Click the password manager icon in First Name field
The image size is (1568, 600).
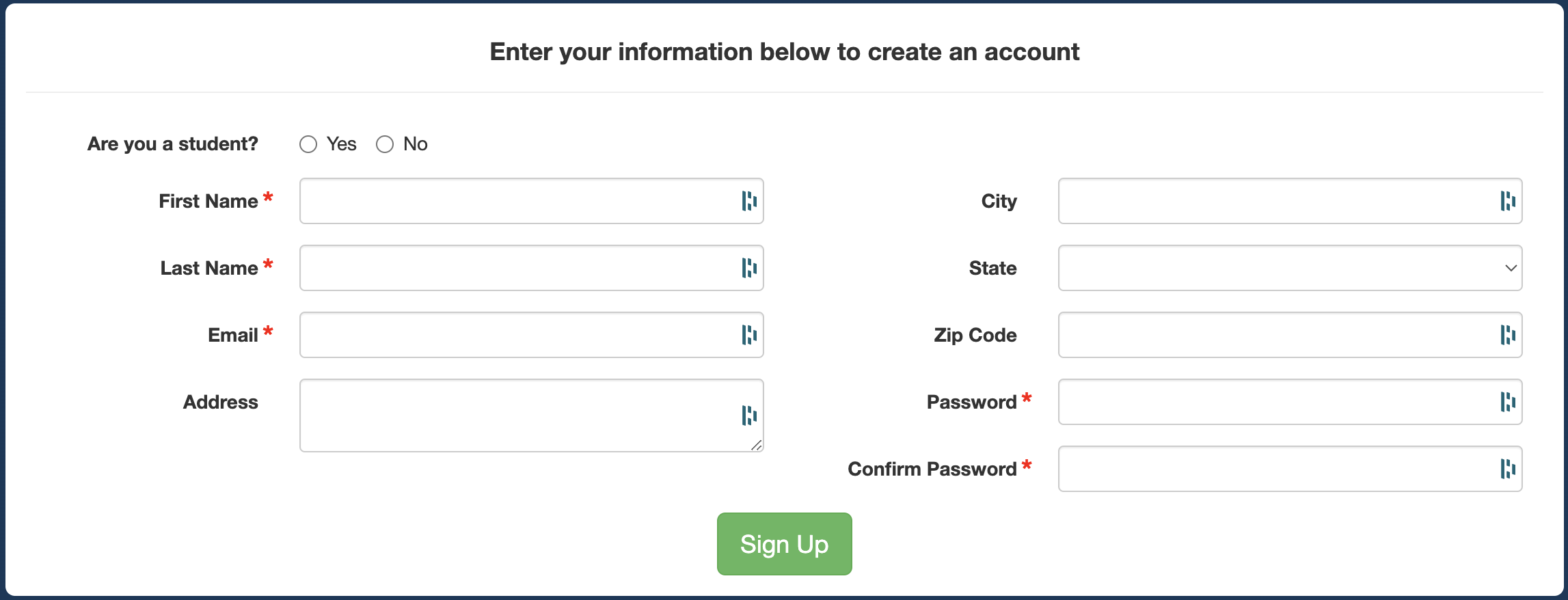(749, 201)
